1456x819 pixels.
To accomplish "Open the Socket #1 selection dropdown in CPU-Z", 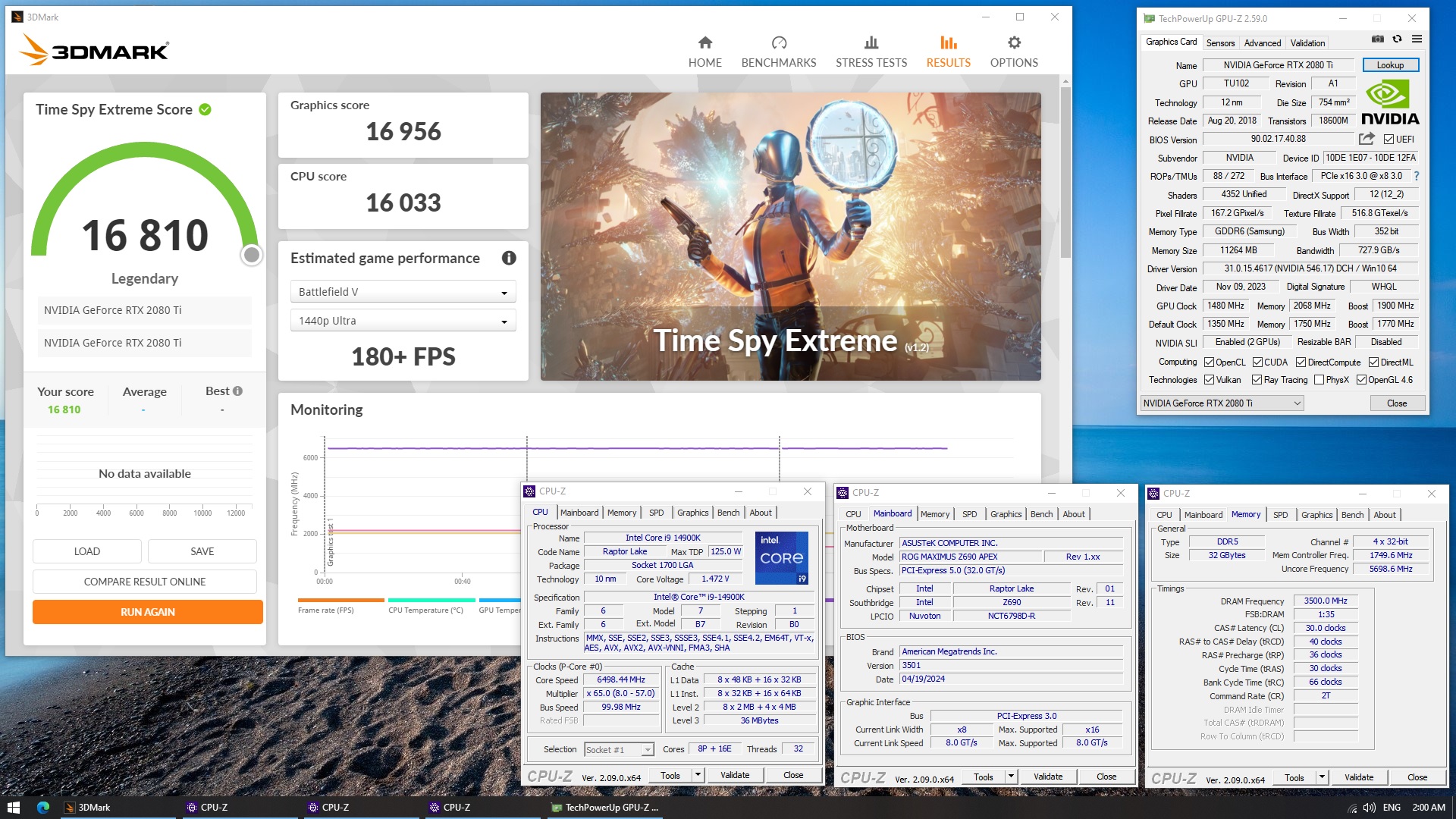I will click(619, 750).
